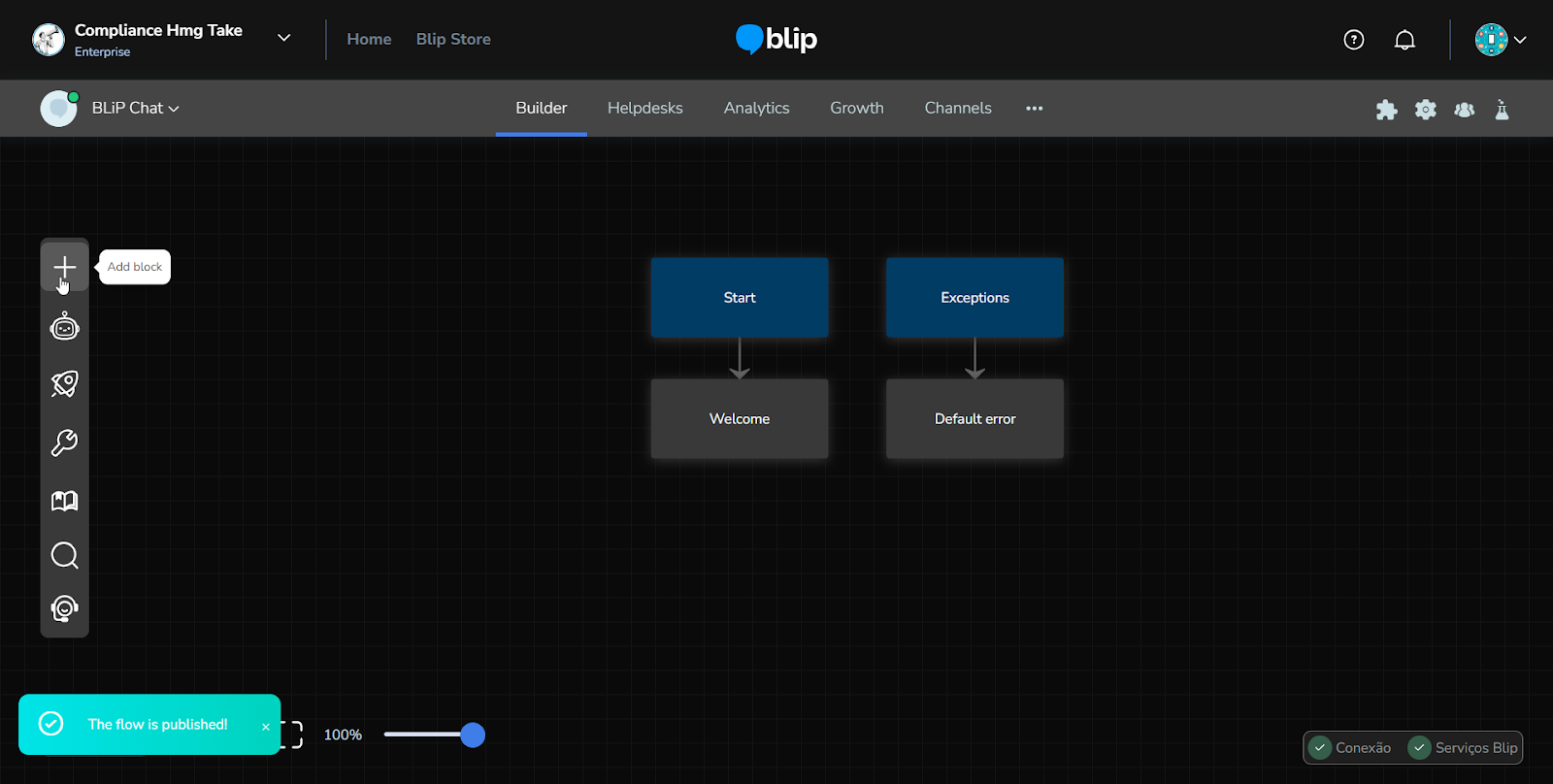
Task: Open the headset support icon
Action: [64, 608]
